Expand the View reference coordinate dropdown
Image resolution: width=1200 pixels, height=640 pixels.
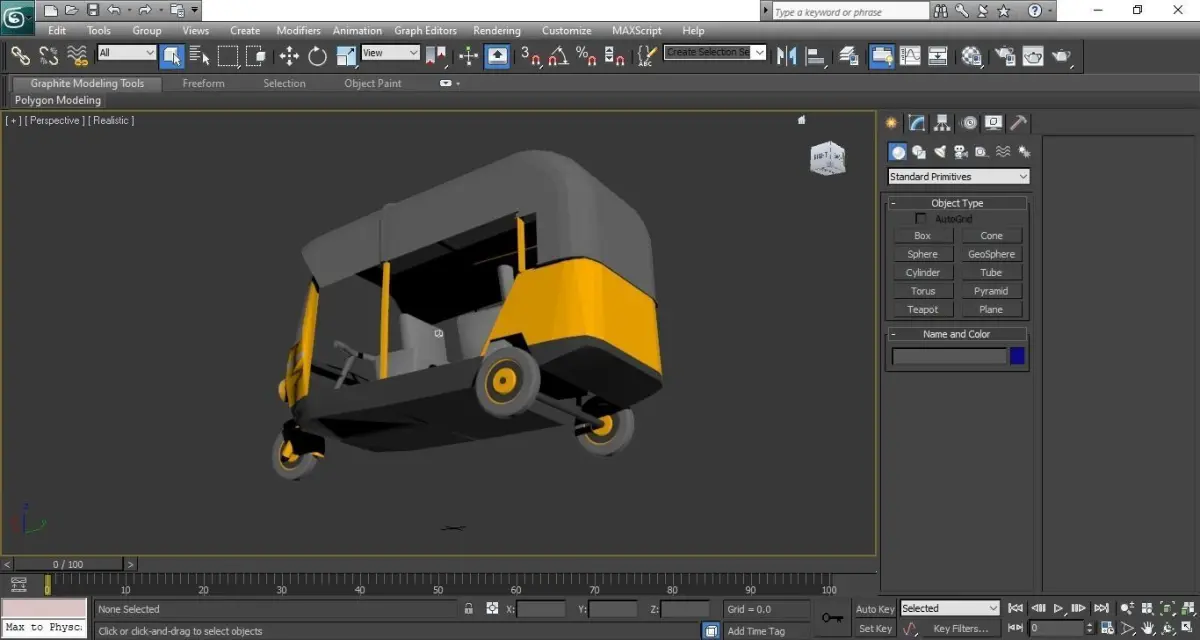[390, 53]
